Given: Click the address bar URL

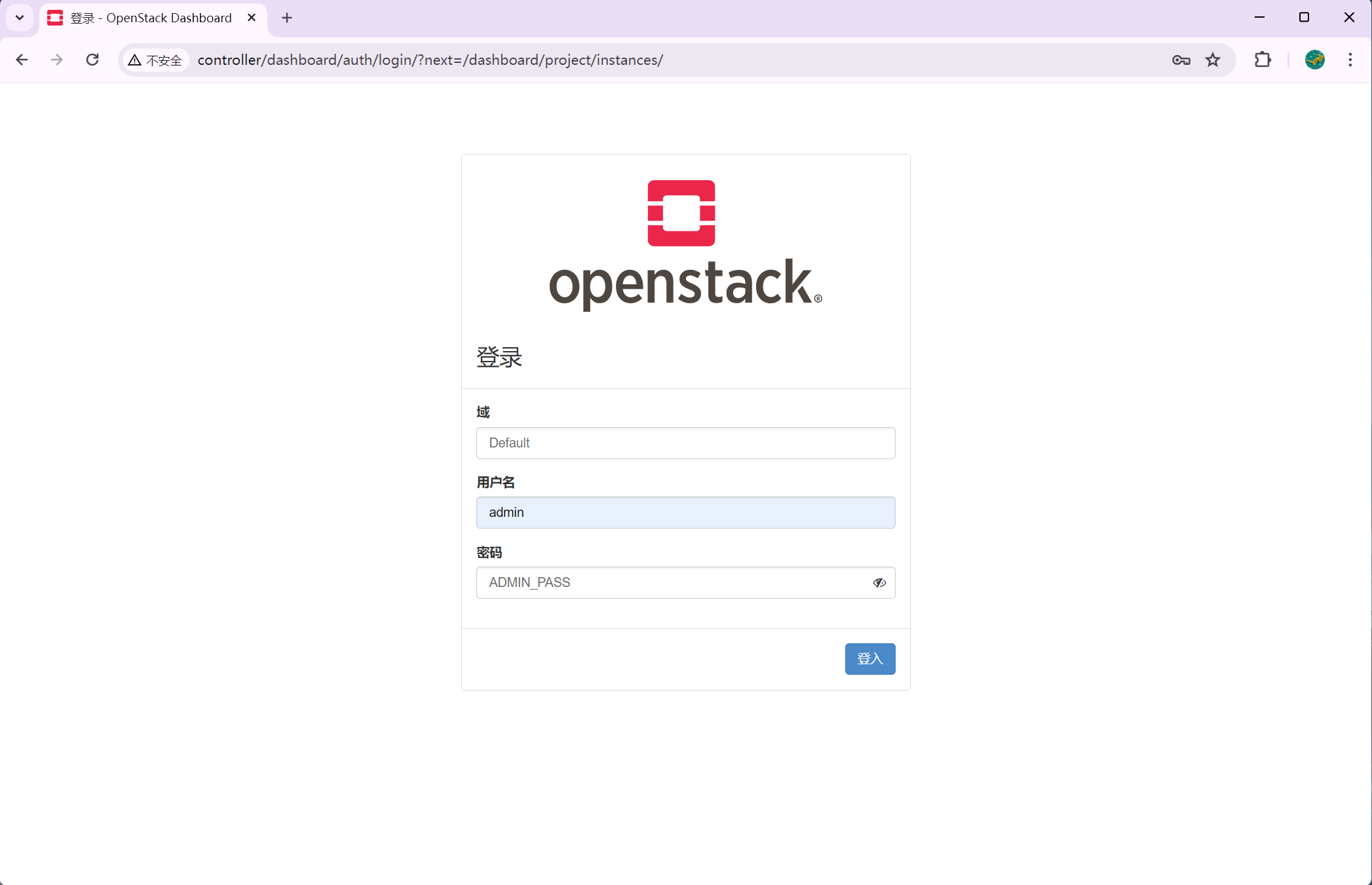Looking at the screenshot, I should (x=430, y=60).
